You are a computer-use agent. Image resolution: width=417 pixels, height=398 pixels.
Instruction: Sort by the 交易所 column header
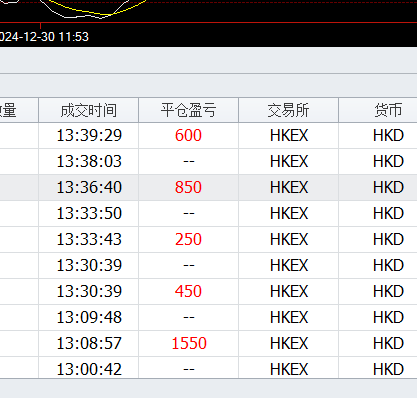click(x=289, y=110)
